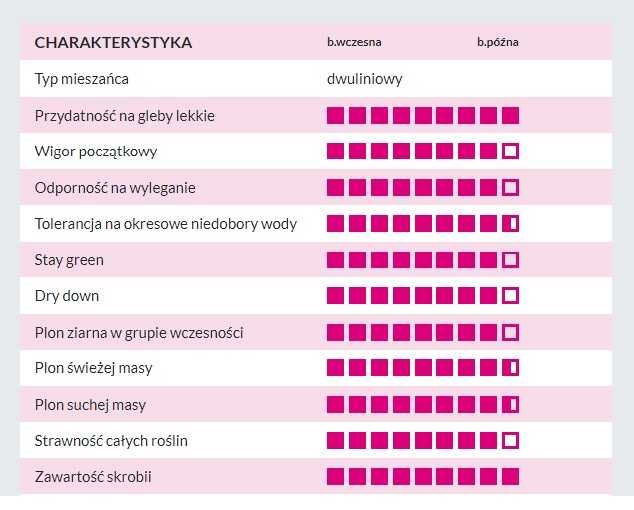Image resolution: width=634 pixels, height=510 pixels.
Task: Toggle the empty last square in Odporność na wyleganie row
Action: tap(511, 188)
